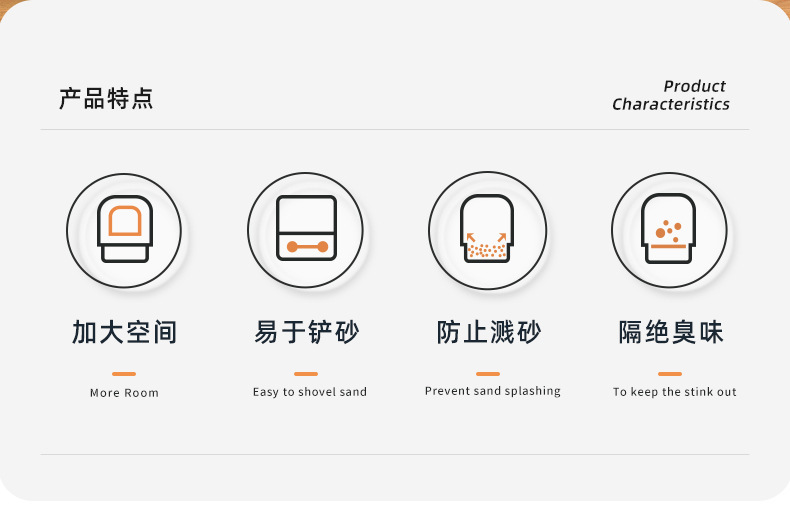Screen dimensions: 790x528
Task: Click the orange dash above More Room
Action: coord(124,374)
